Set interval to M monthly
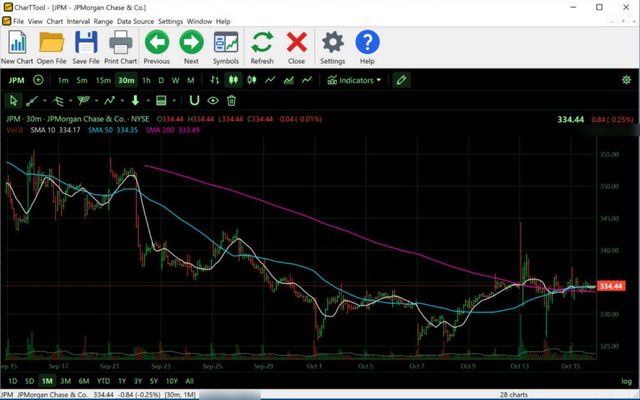This screenshot has width=640, height=400. coord(191,80)
